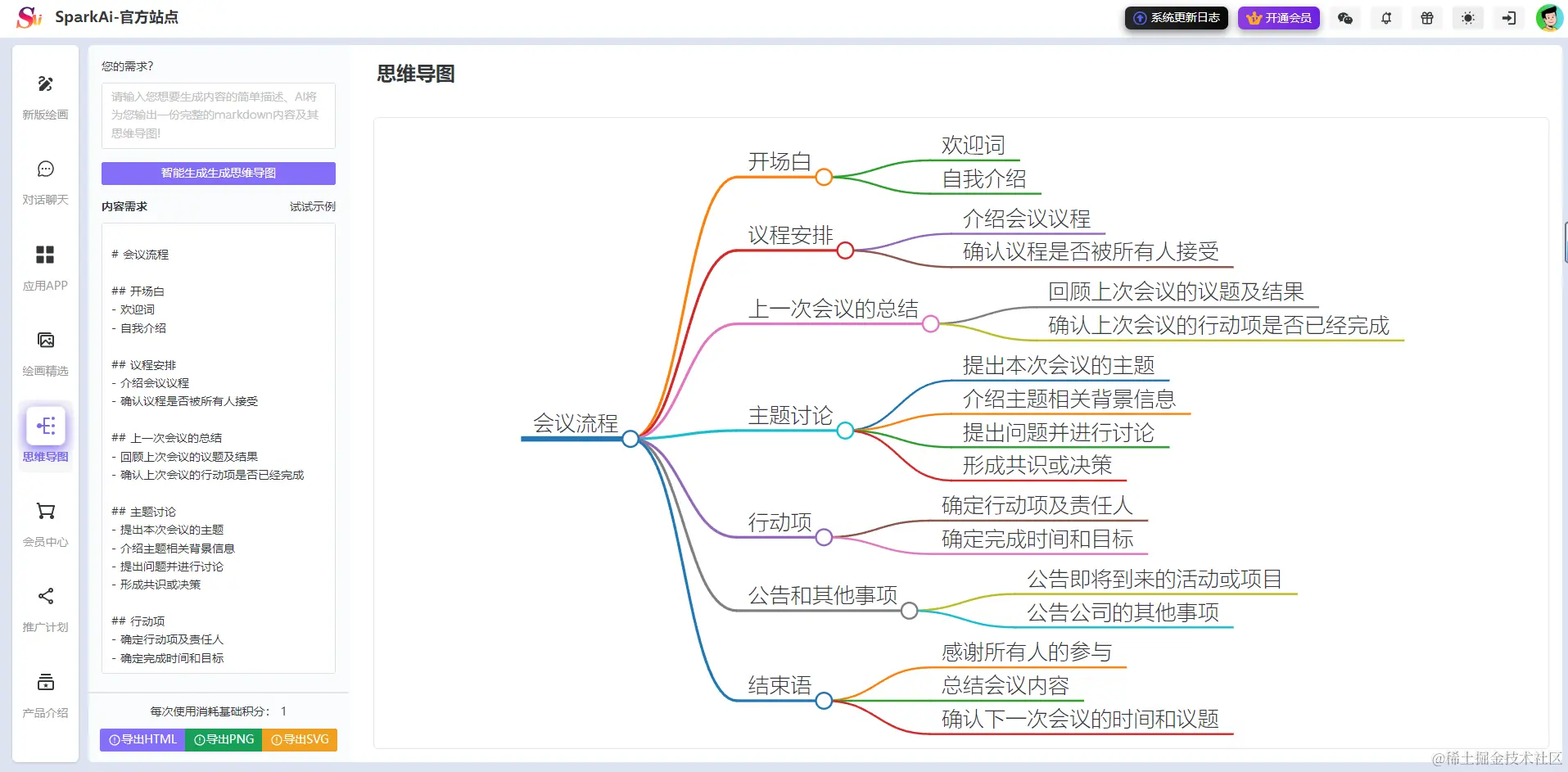Check notifications via the bell icon
1568x772 pixels.
[1386, 18]
